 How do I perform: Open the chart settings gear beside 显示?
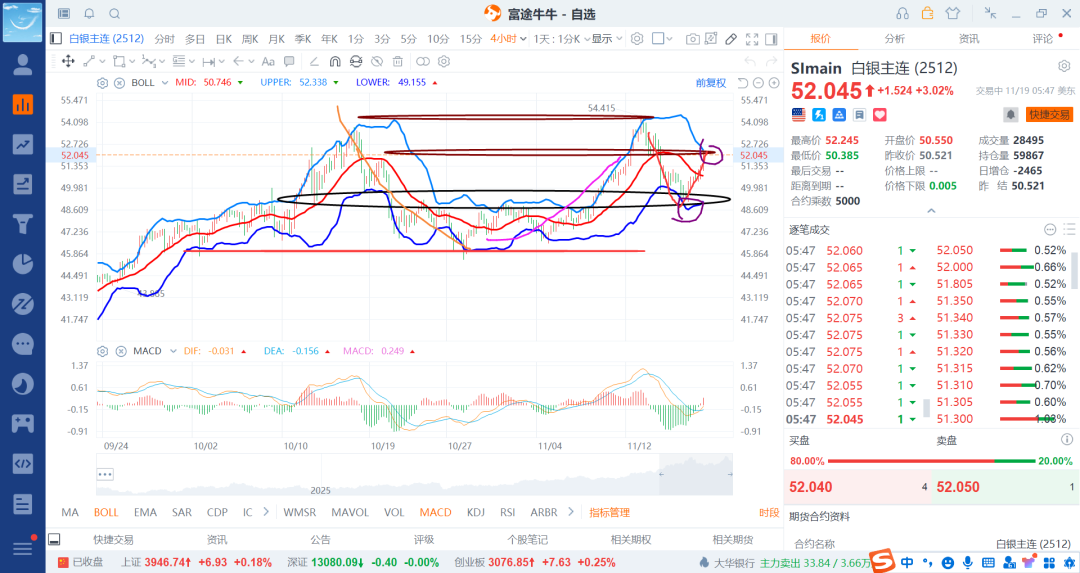click(x=637, y=39)
